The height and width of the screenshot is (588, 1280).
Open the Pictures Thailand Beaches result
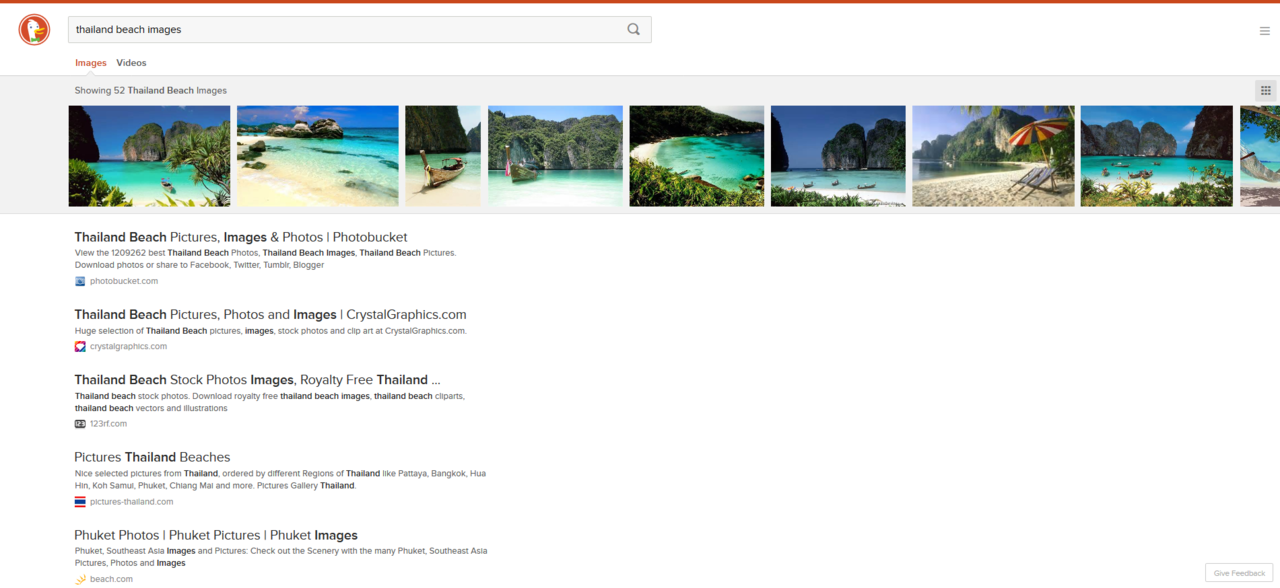tap(152, 457)
